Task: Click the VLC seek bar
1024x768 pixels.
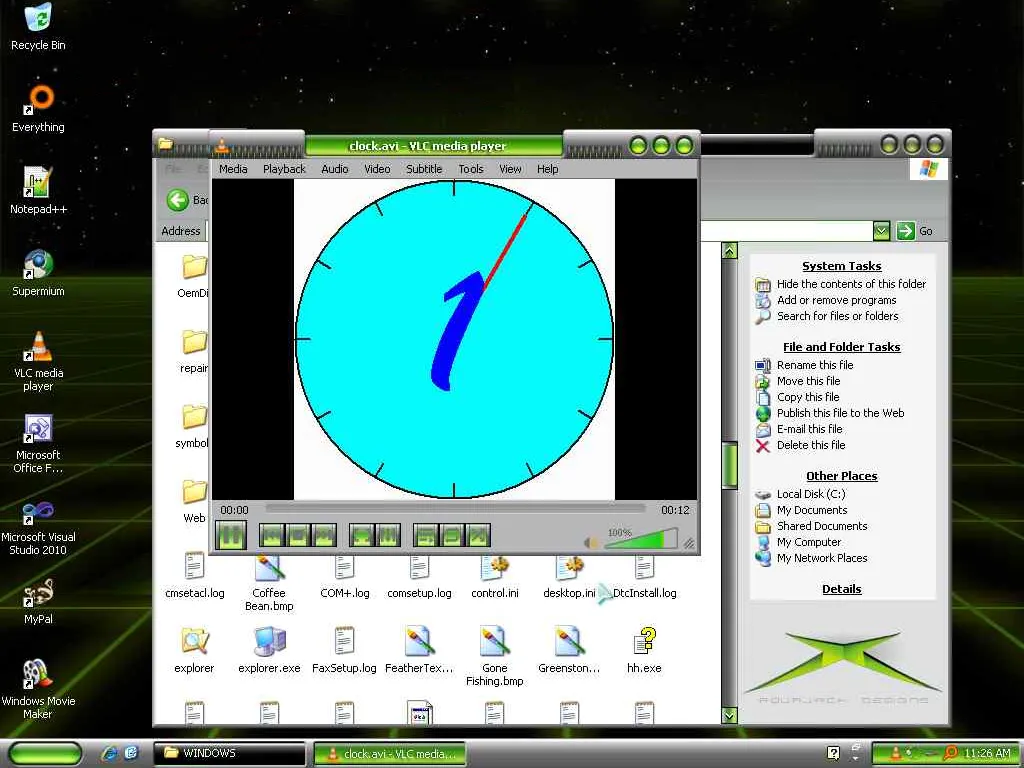Action: (x=455, y=508)
